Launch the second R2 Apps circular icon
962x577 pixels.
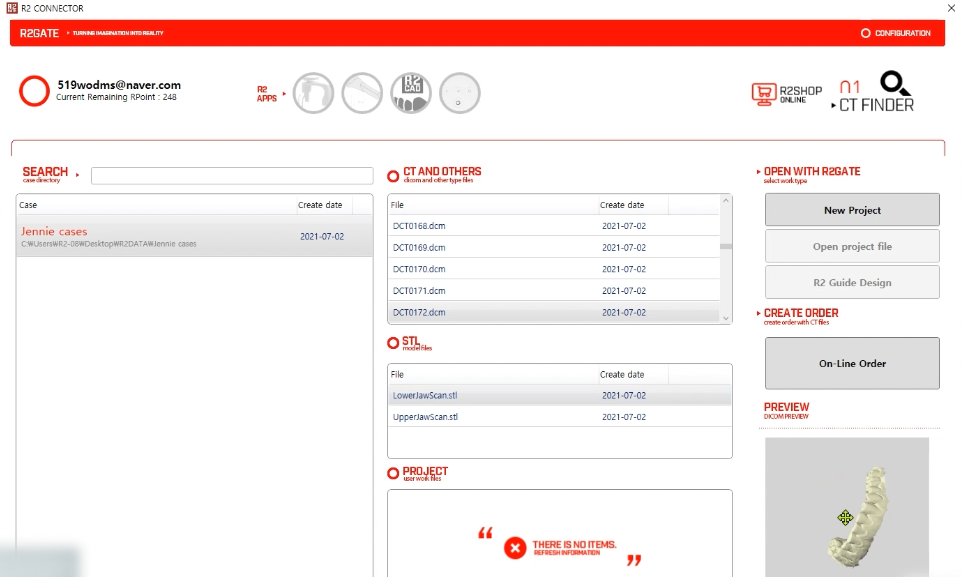click(362, 93)
